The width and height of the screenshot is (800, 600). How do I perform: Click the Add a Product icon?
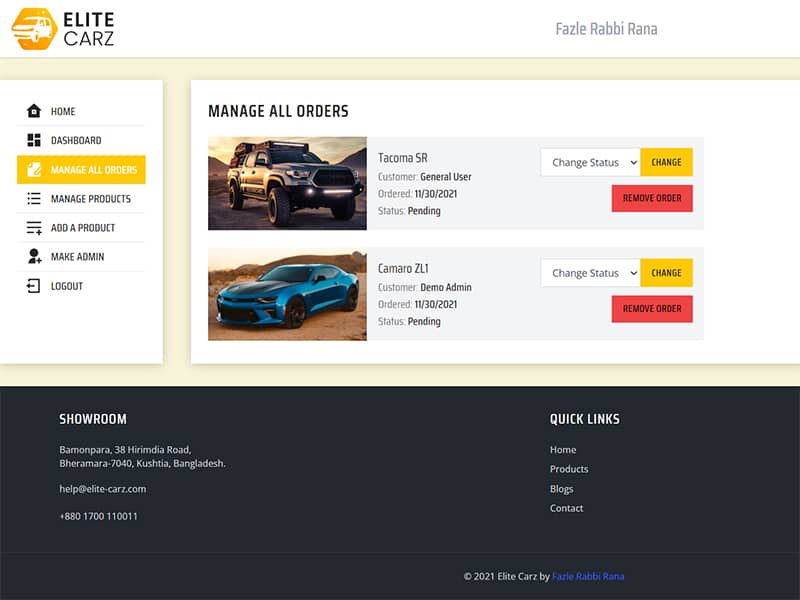point(34,228)
